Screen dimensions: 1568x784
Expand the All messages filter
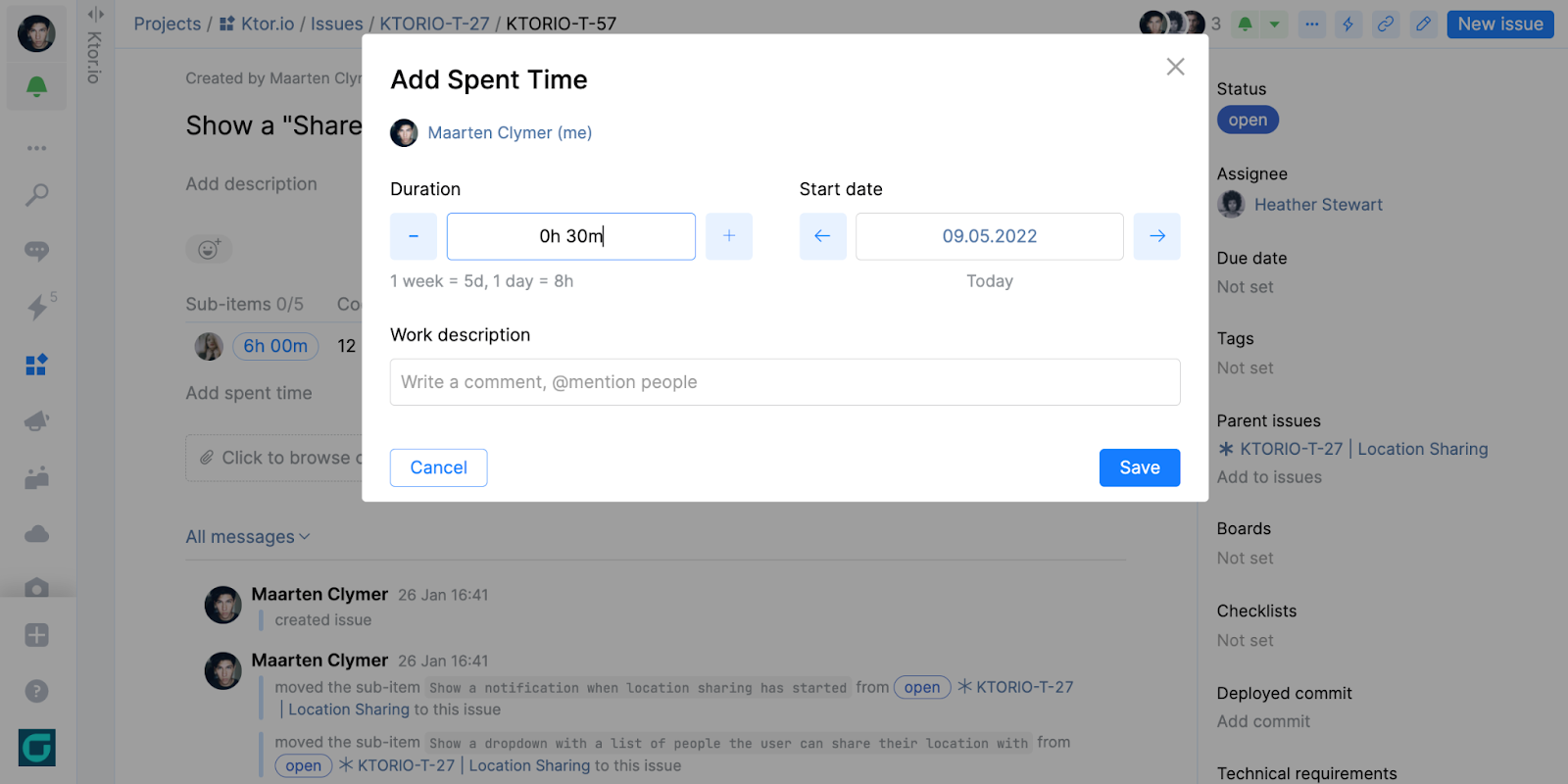click(248, 537)
